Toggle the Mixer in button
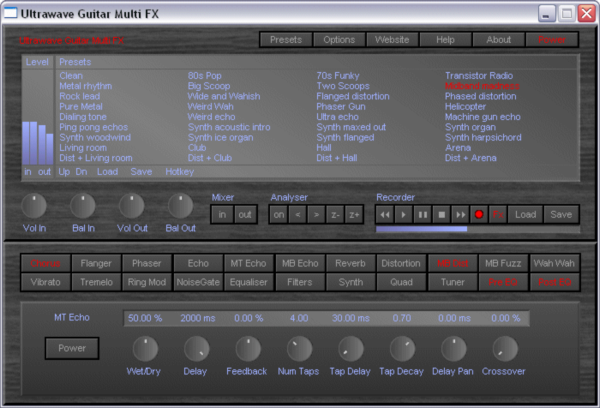This screenshot has width=600, height=408. (x=221, y=214)
